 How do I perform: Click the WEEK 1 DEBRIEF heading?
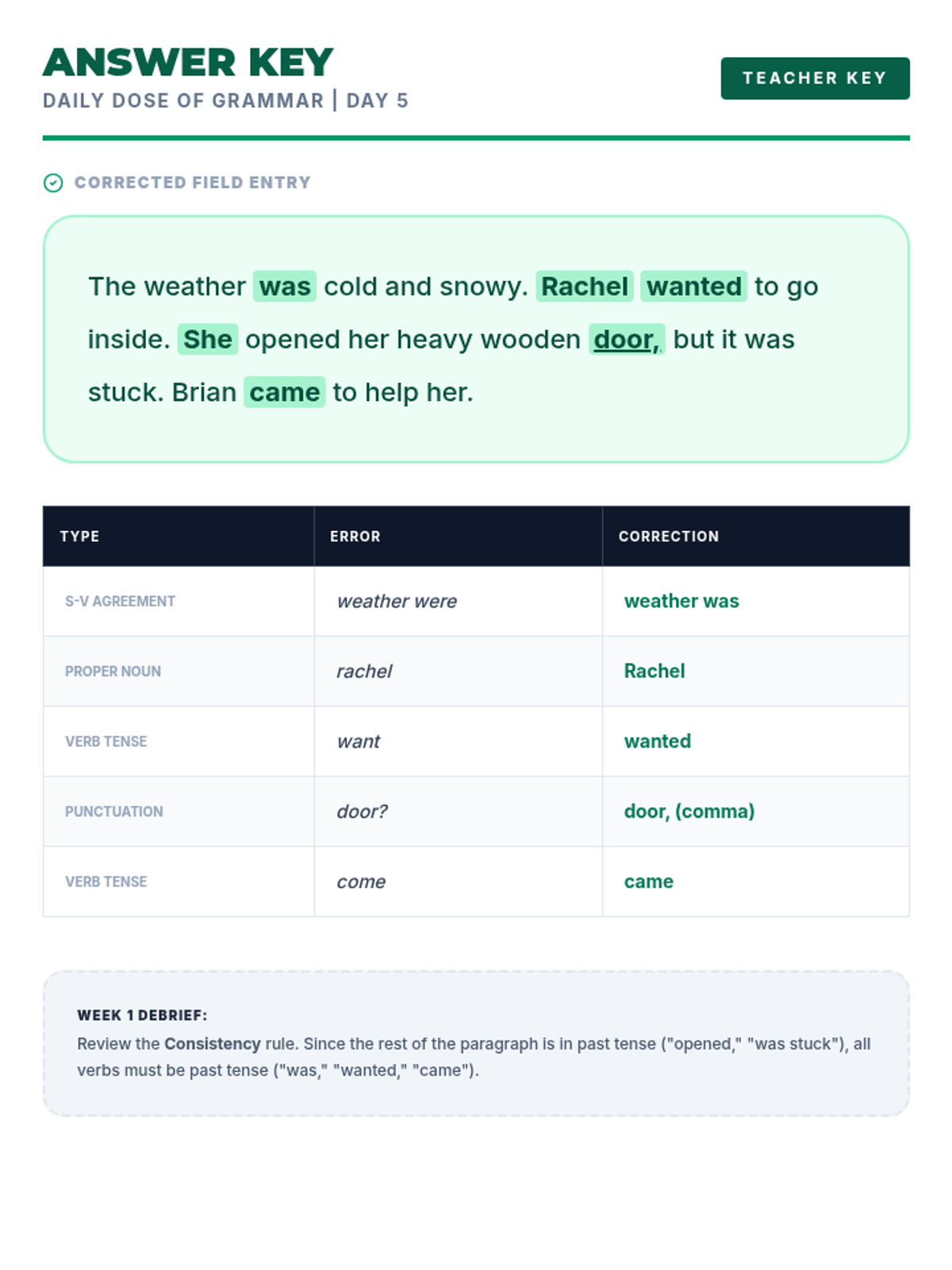coord(142,1015)
